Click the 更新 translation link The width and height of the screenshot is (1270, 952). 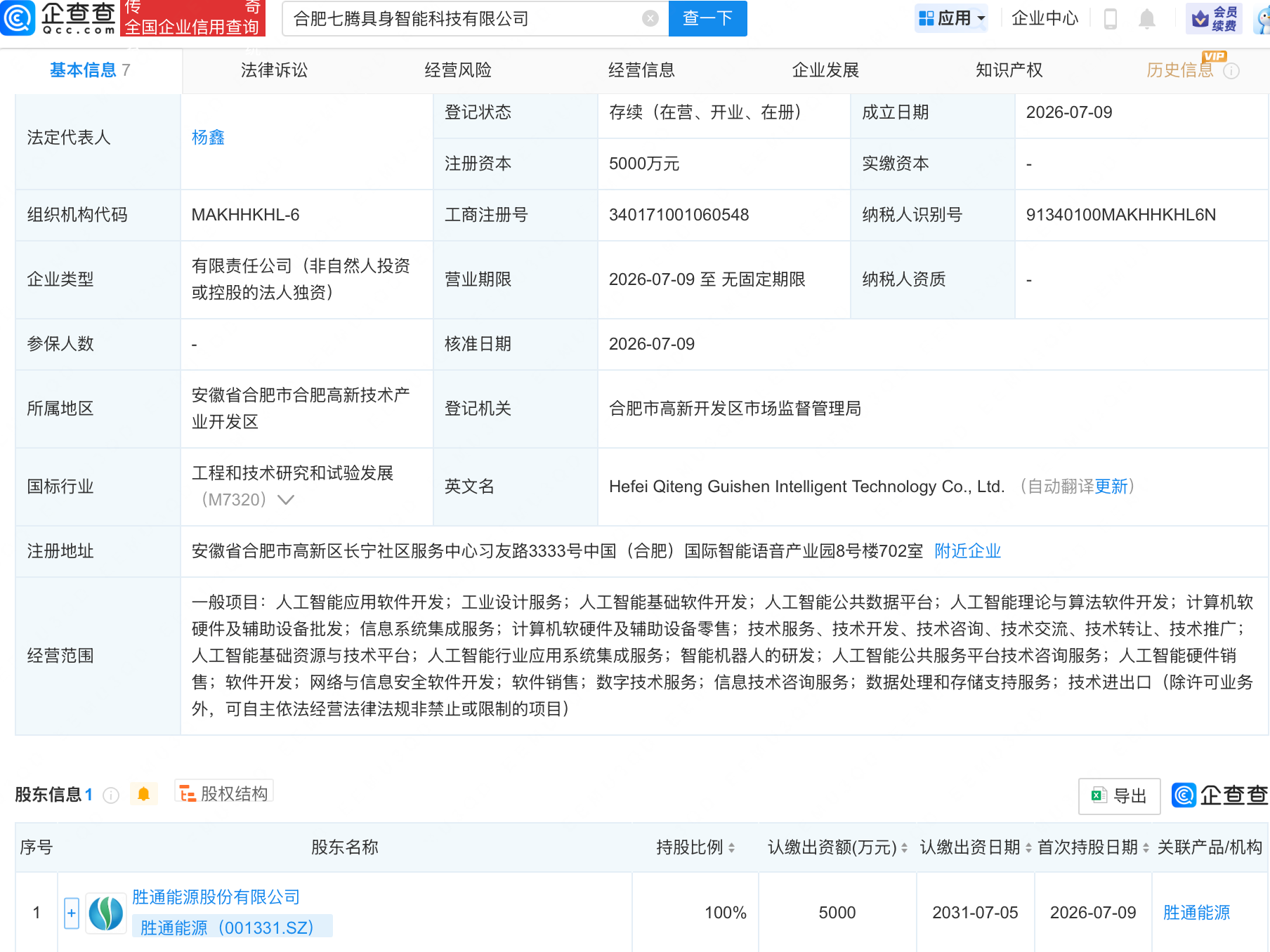pos(1111,487)
